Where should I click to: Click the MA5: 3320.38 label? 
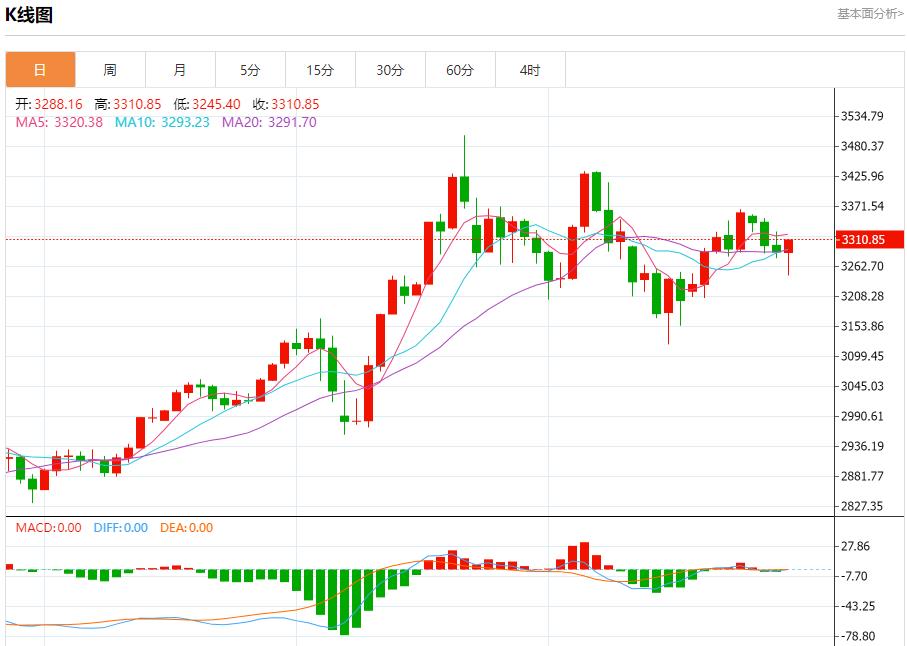[x=59, y=122]
